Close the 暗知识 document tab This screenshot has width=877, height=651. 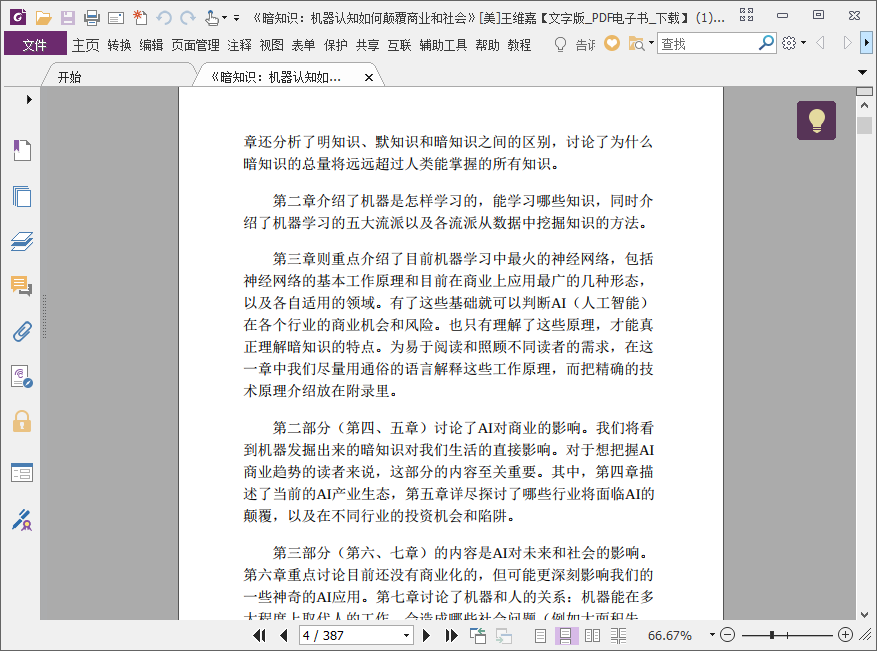(x=369, y=78)
